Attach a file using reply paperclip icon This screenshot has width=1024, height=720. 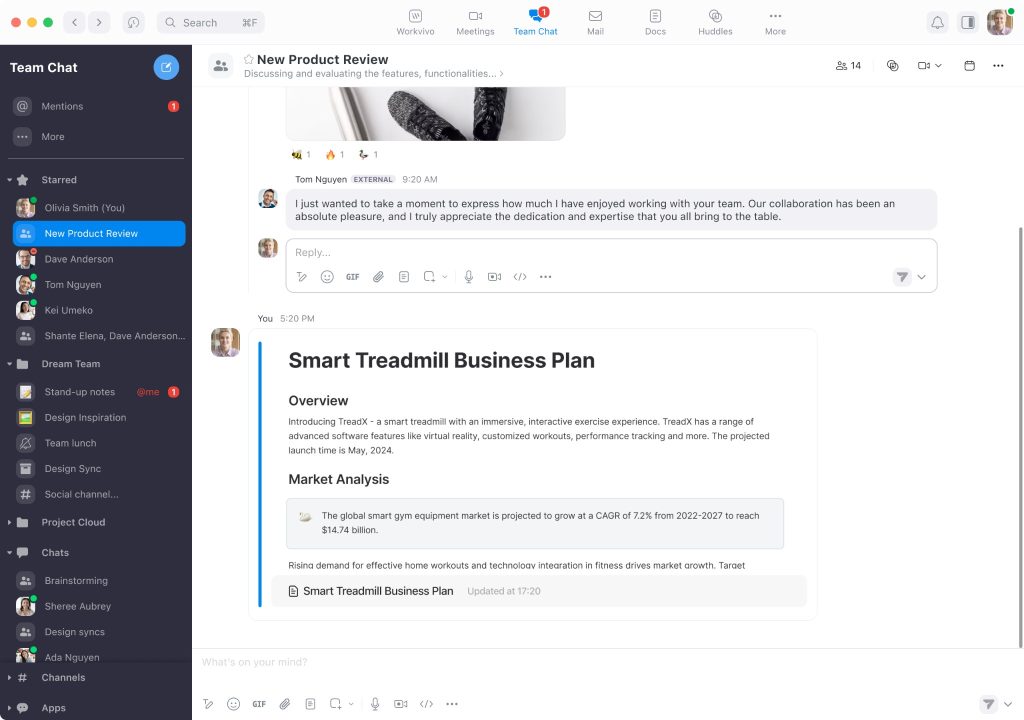click(x=378, y=277)
